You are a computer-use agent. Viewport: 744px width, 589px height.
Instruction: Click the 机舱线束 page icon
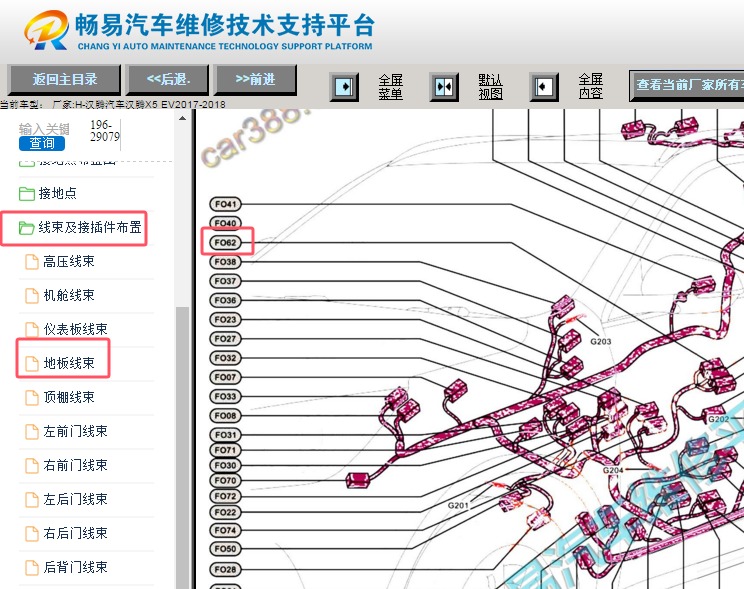point(32,296)
